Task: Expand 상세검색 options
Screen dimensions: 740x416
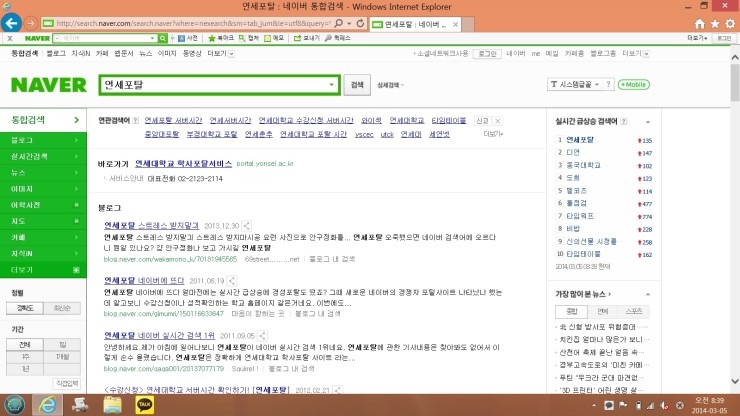Action: 390,85
